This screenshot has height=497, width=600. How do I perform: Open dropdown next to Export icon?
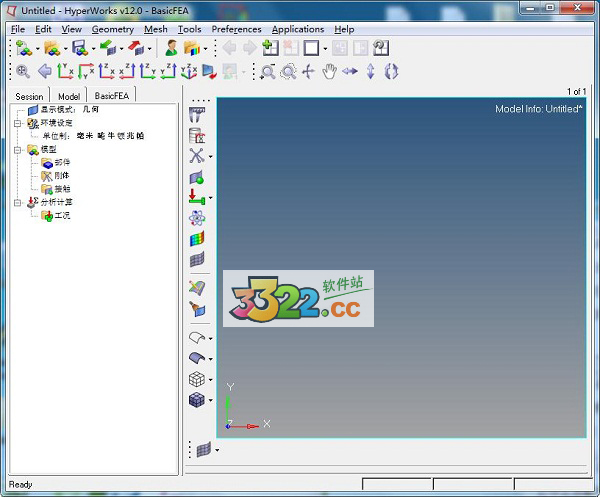pos(150,49)
